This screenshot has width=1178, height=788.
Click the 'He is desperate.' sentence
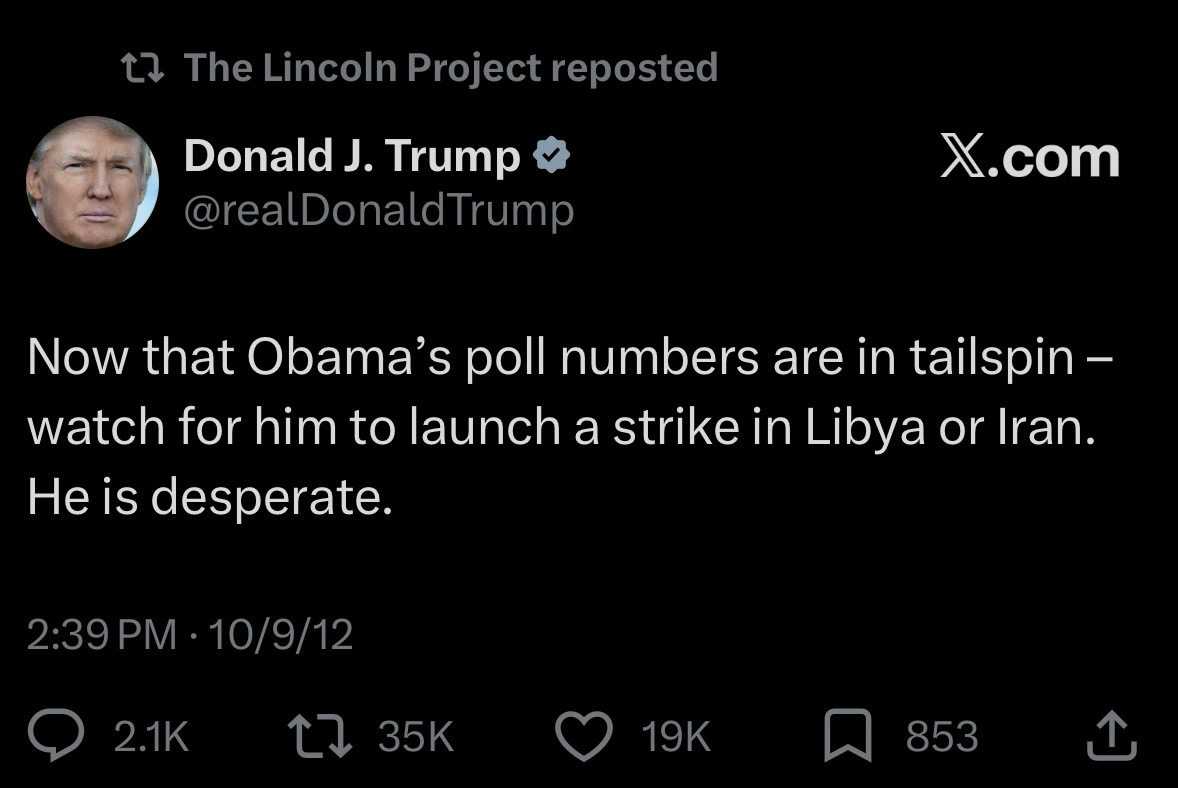(210, 497)
